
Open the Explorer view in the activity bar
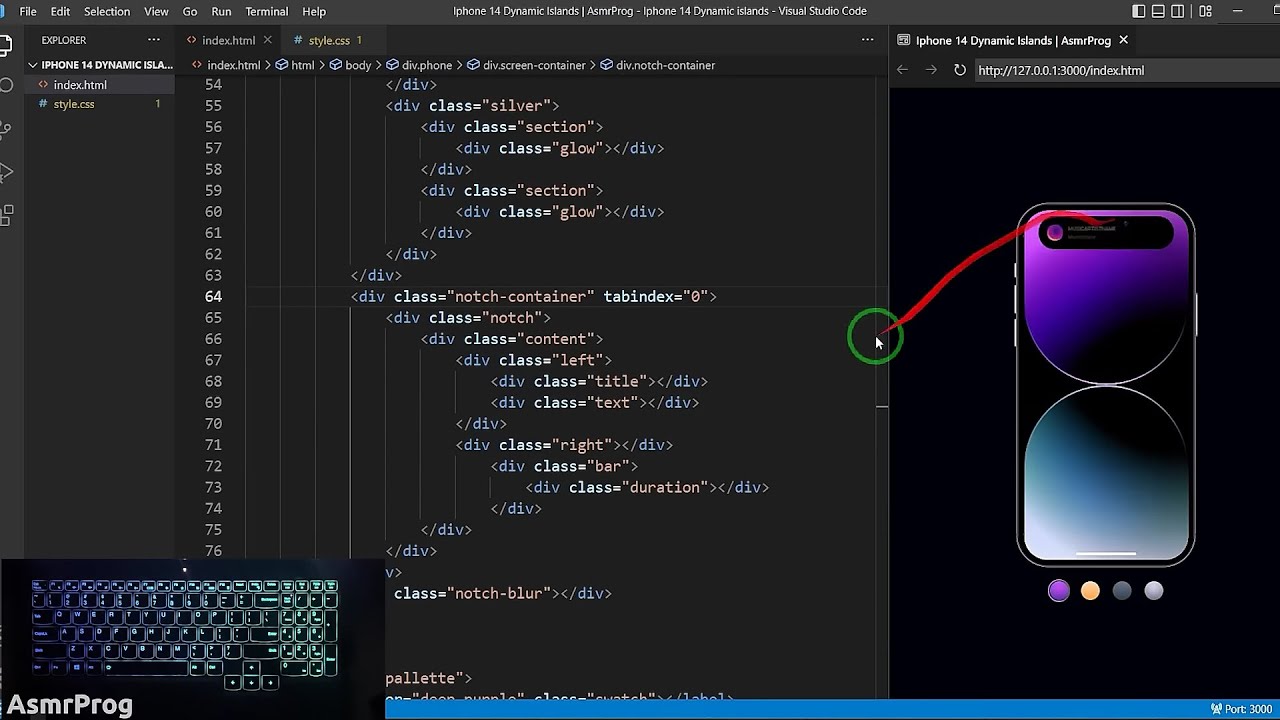(5, 45)
